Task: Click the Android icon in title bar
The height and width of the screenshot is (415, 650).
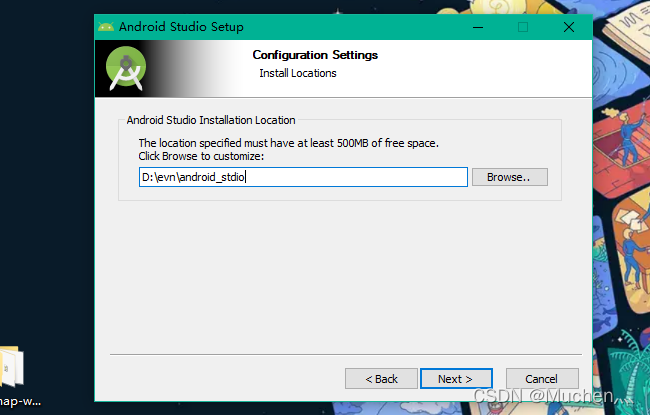Action: (106, 27)
